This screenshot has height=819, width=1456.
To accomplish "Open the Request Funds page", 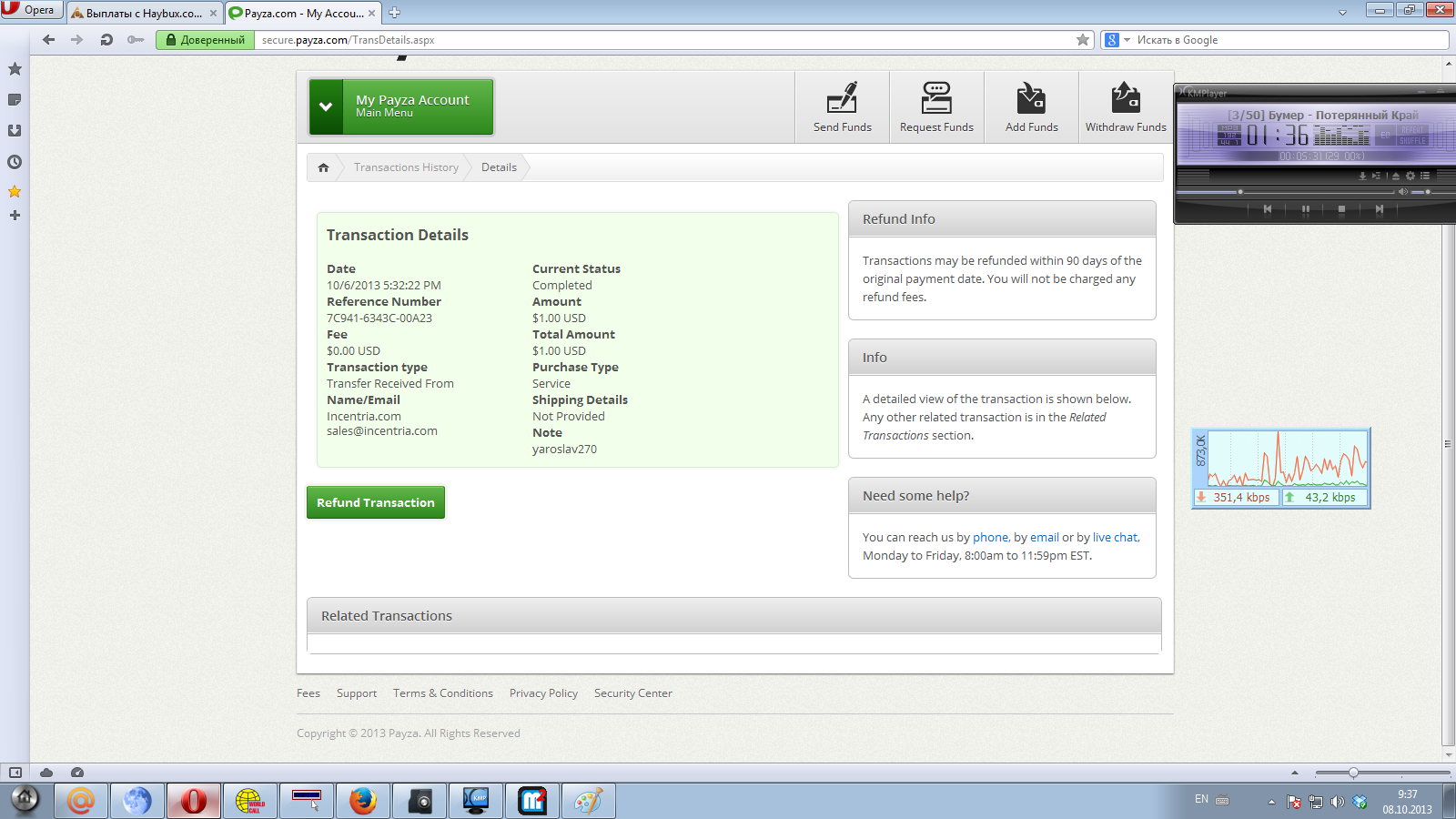I will tap(936, 107).
